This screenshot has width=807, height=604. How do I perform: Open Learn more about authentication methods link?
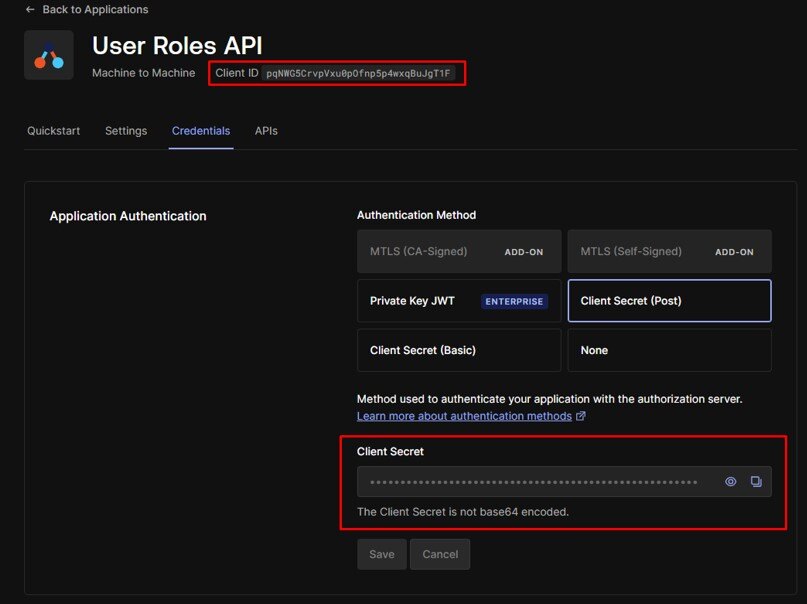click(x=464, y=416)
